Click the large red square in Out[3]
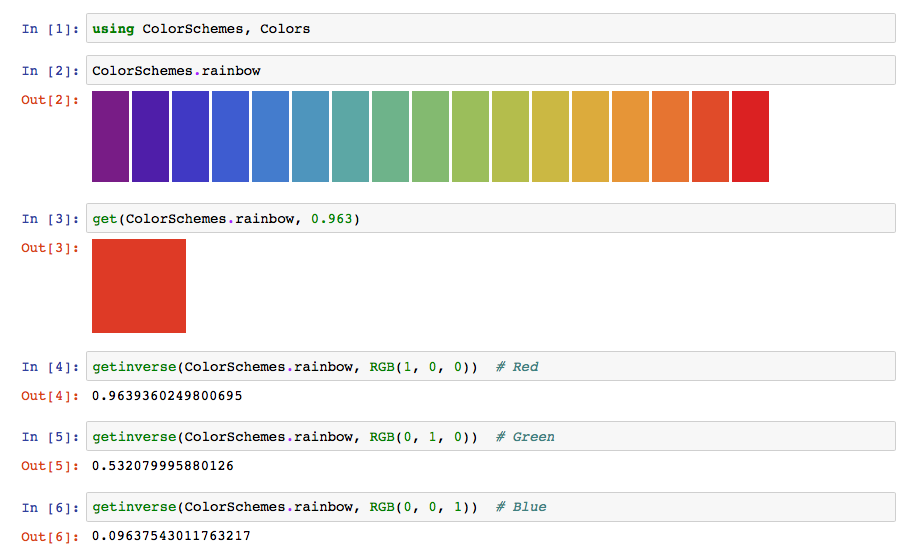This screenshot has width=903, height=549. pos(139,286)
